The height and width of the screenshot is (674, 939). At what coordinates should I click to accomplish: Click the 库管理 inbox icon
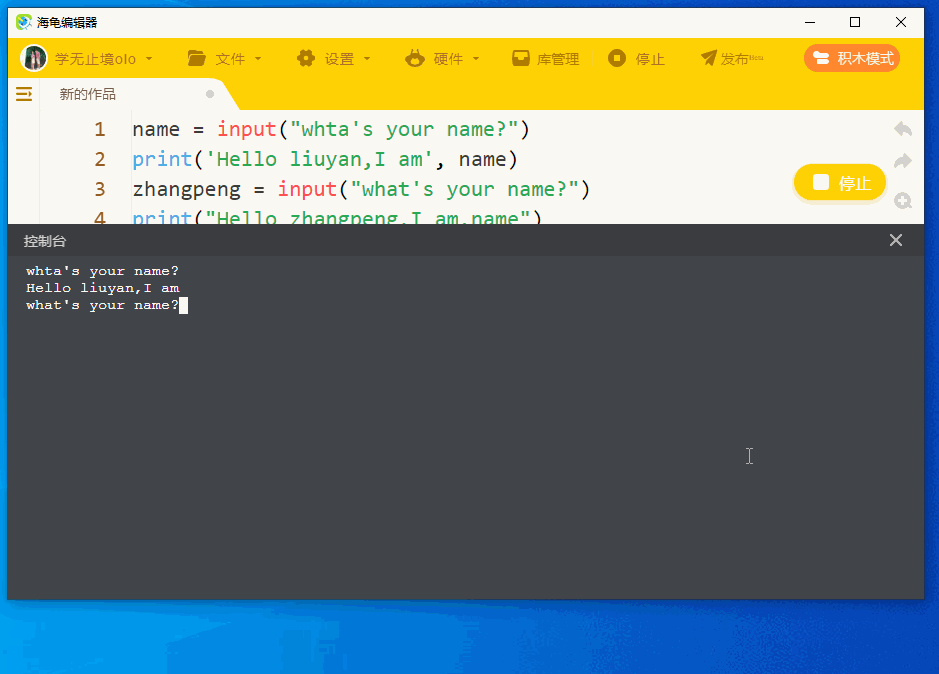[x=520, y=58]
